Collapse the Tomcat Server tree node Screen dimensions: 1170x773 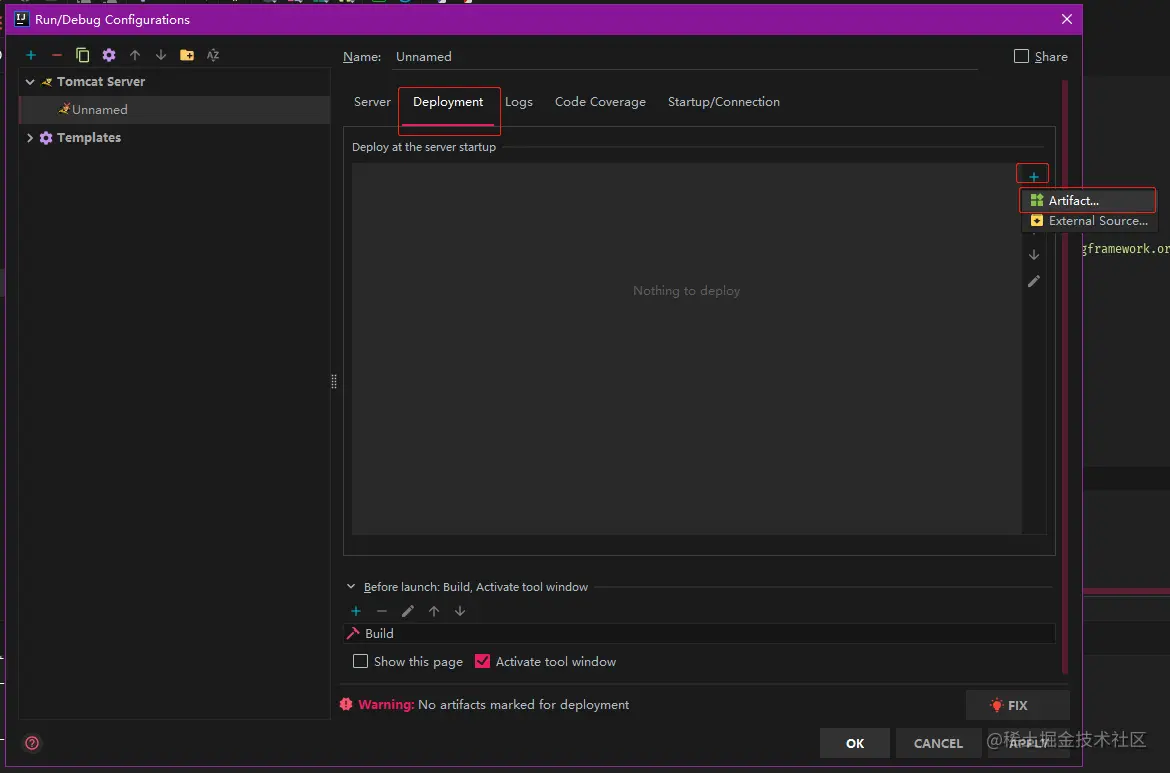tap(30, 82)
